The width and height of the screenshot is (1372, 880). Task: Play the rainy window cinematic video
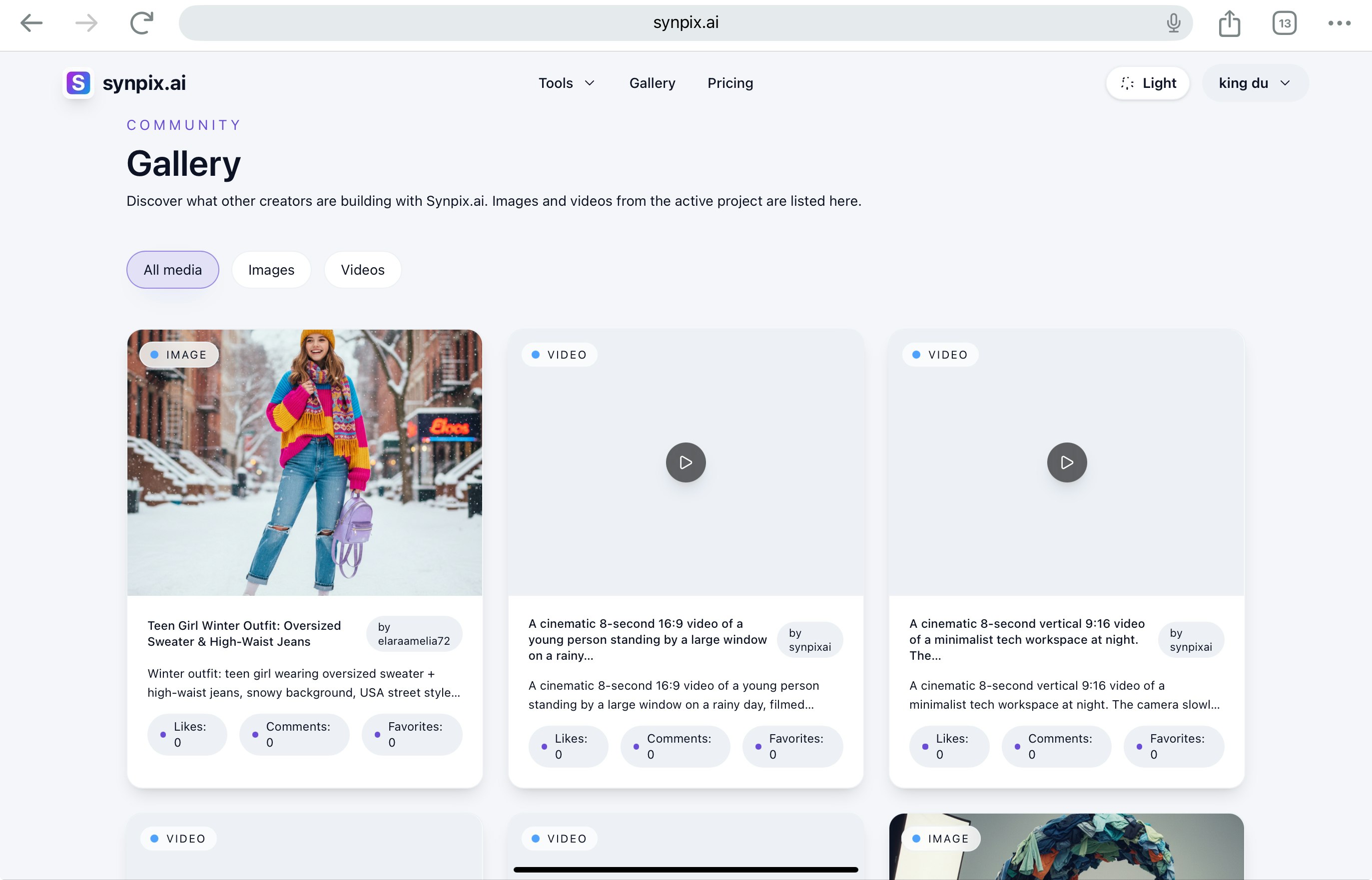pyautogui.click(x=686, y=461)
